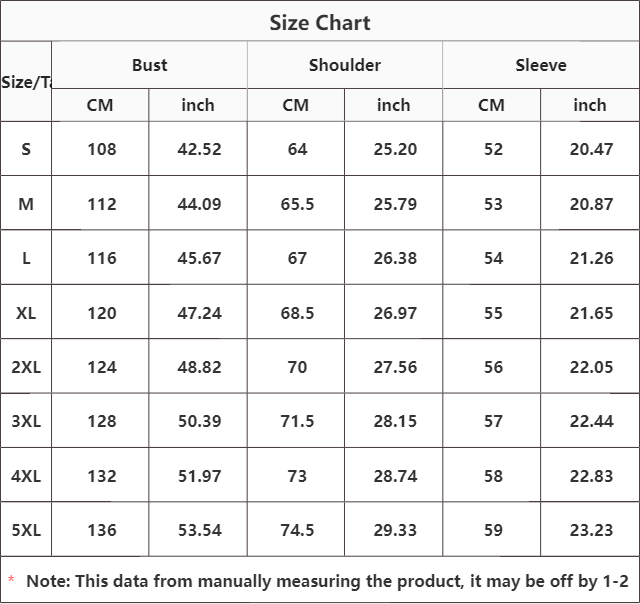This screenshot has height=604, width=640.
Task: Select the 22.83 inch sleeve cell
Action: pyautogui.click(x=591, y=476)
